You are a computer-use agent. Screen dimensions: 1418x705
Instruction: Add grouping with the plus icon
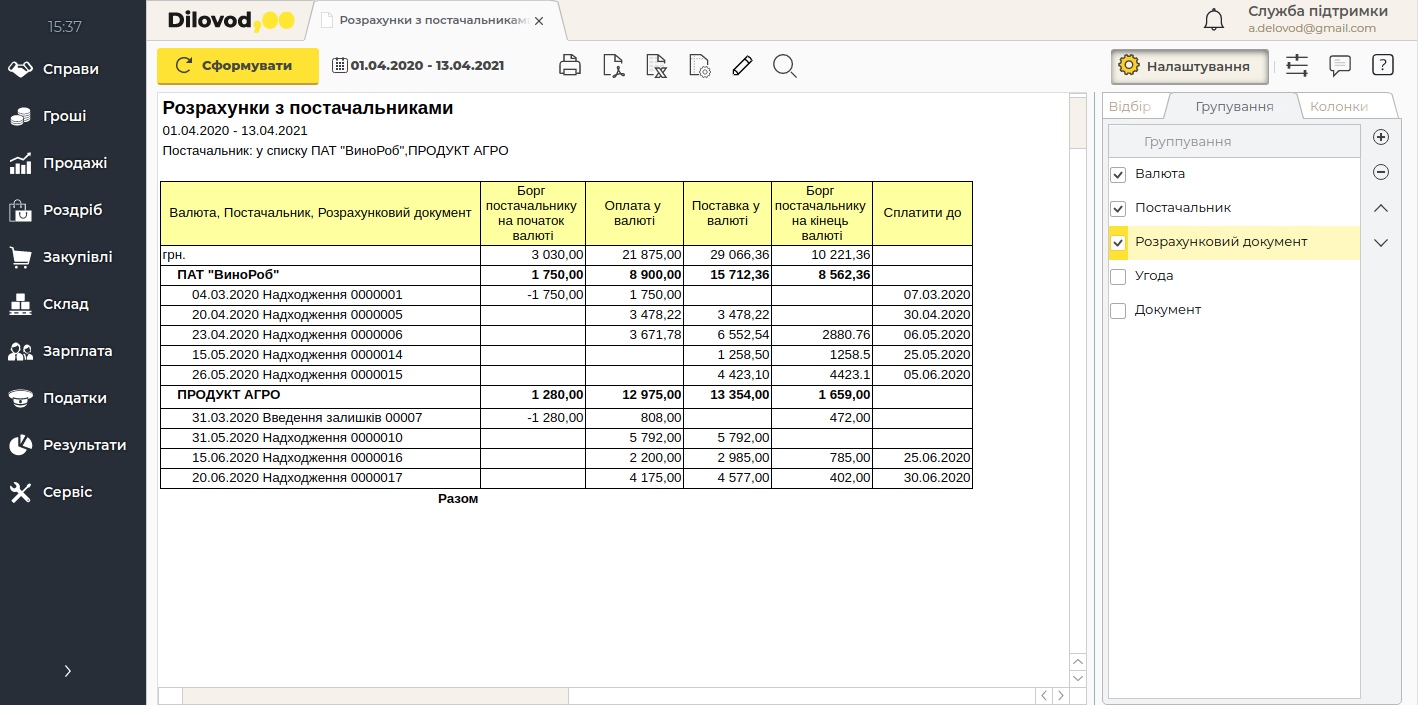coord(1381,137)
